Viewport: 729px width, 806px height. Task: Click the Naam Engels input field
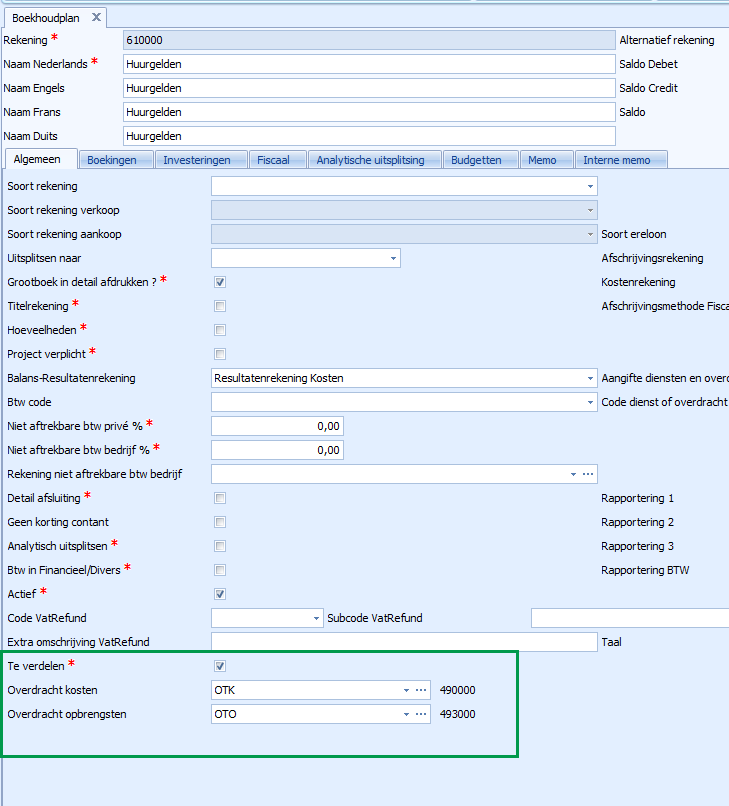(x=368, y=88)
